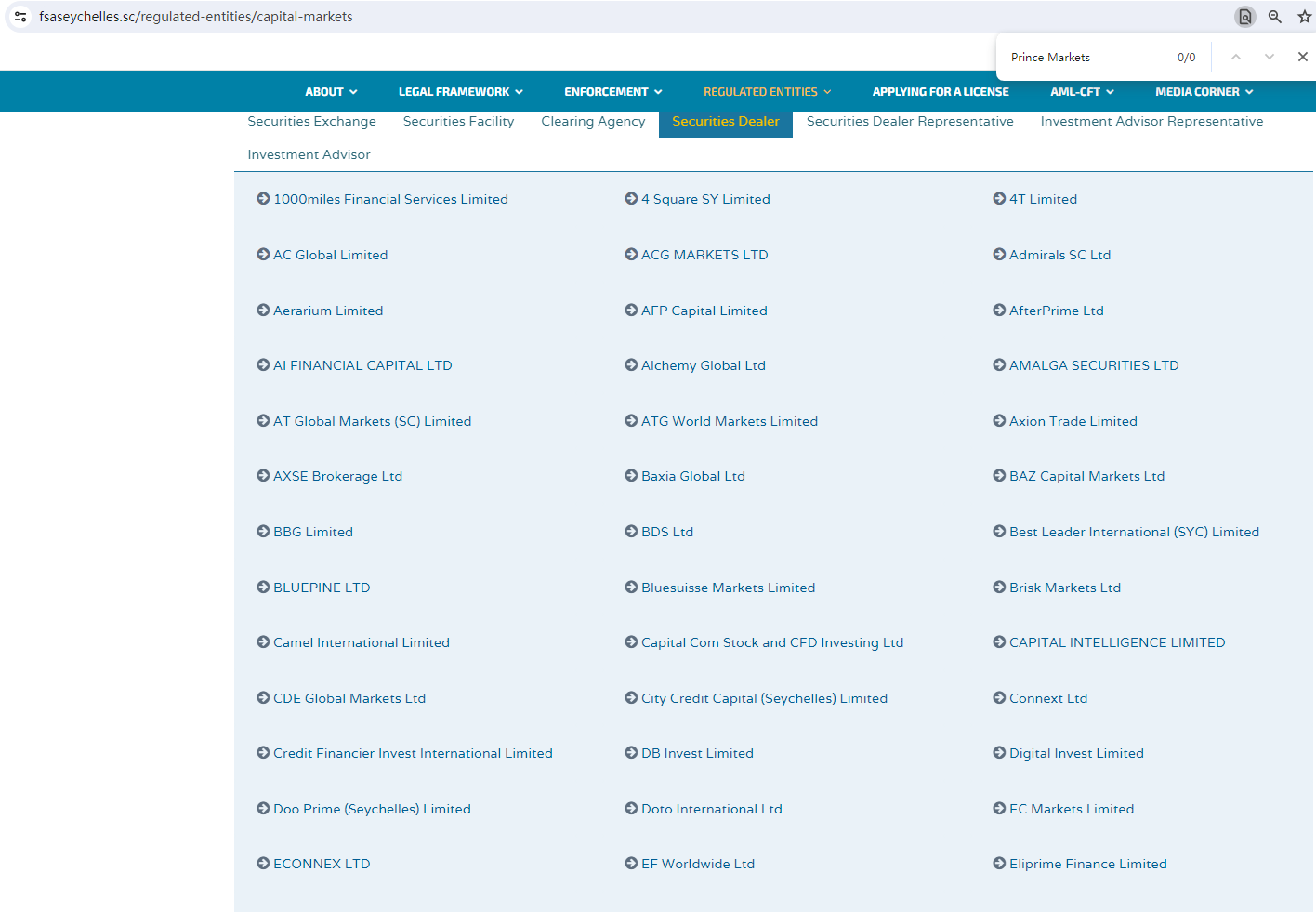The image size is (1316, 912).
Task: Click arrow icon beside AC Global Limited
Action: point(263,255)
